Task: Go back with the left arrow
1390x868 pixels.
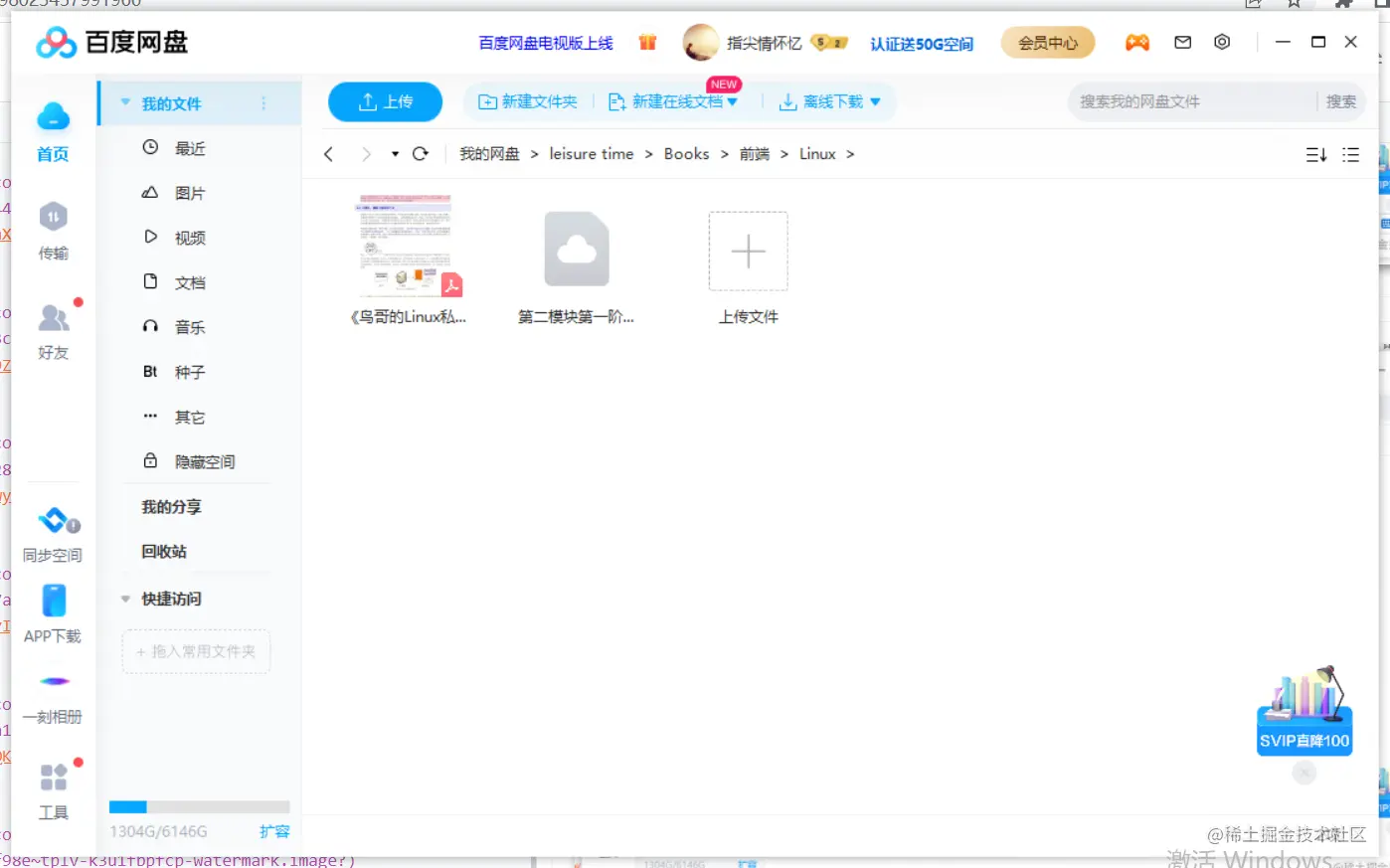Action: (328, 154)
